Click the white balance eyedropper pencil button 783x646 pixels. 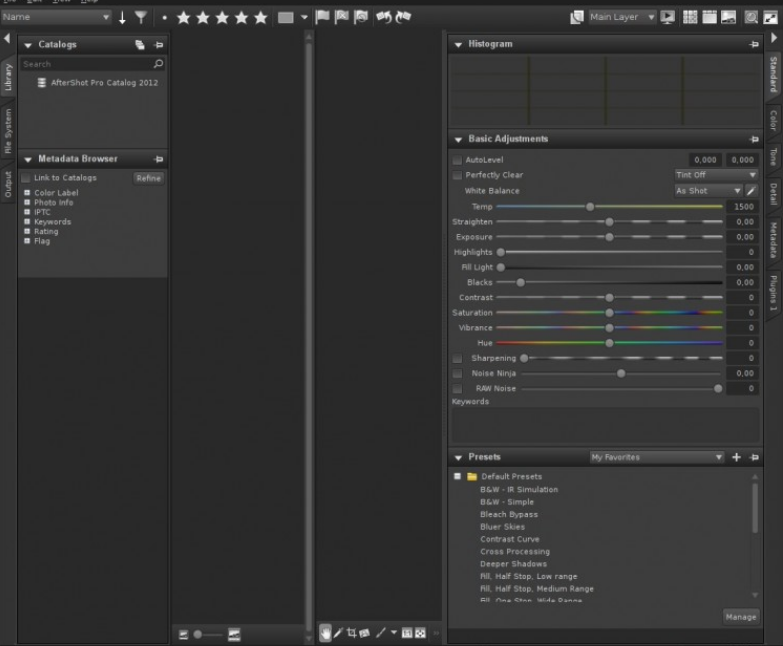pyautogui.click(x=751, y=191)
